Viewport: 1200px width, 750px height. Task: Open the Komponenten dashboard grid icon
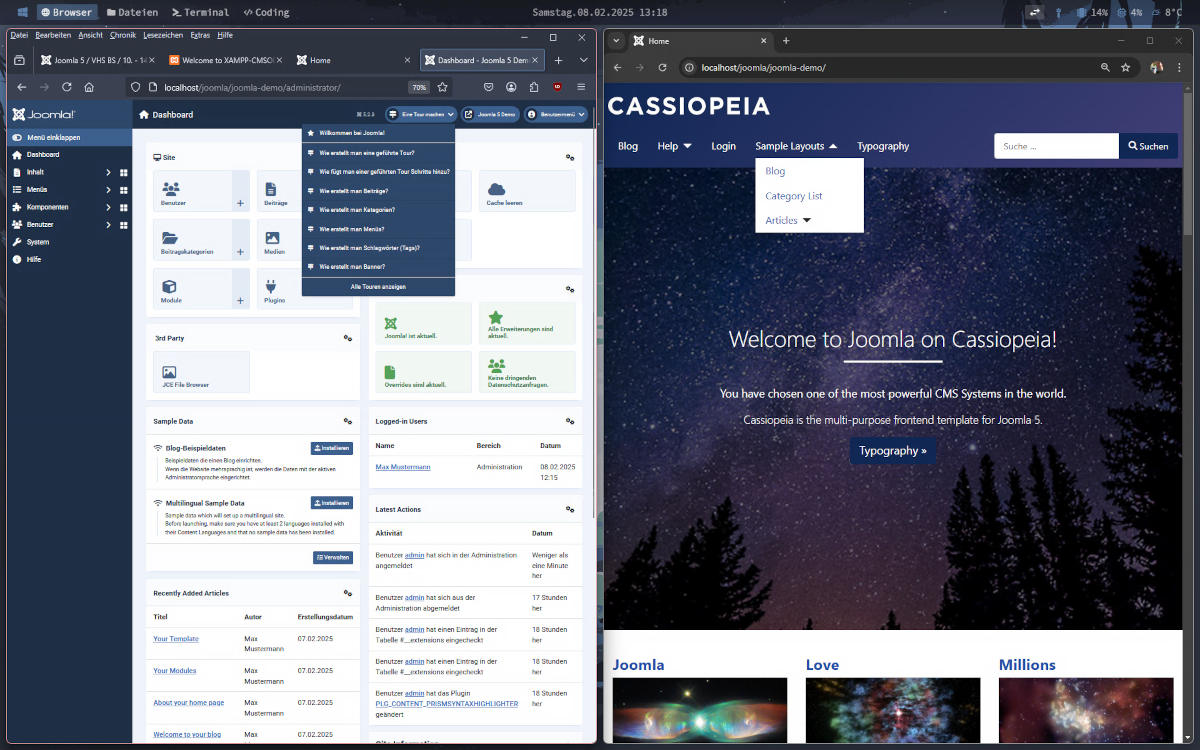coord(124,207)
